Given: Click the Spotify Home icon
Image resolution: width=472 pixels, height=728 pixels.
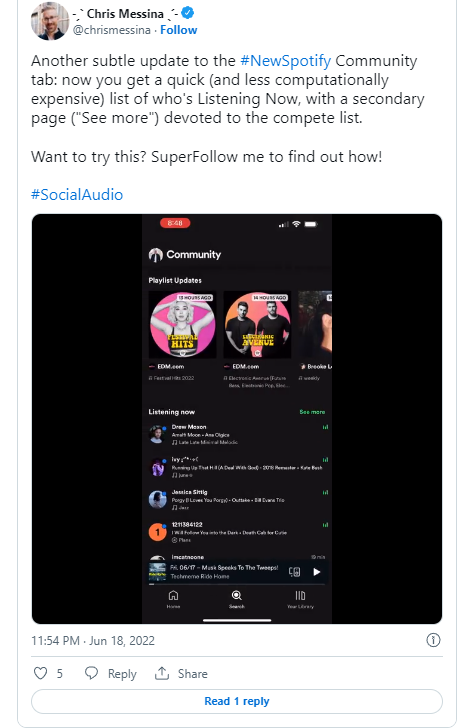Looking at the screenshot, I should [173, 596].
